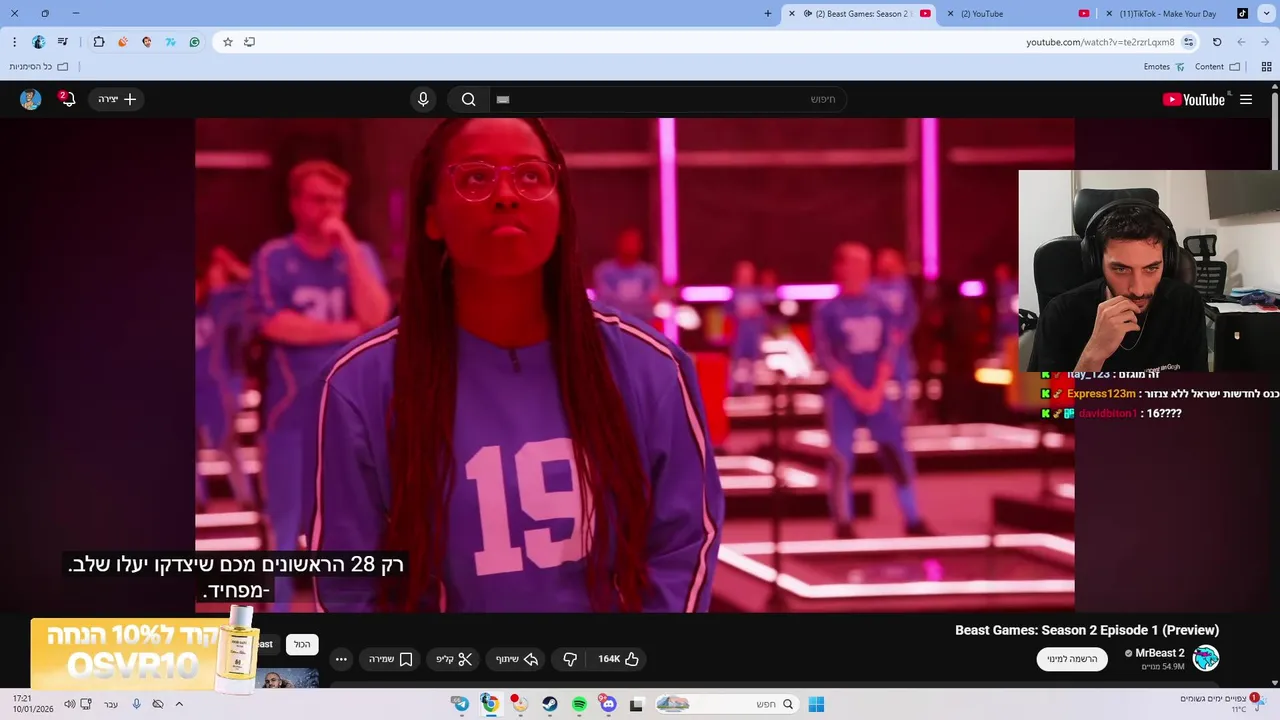Click the taskbar search box חפש

coord(727,704)
